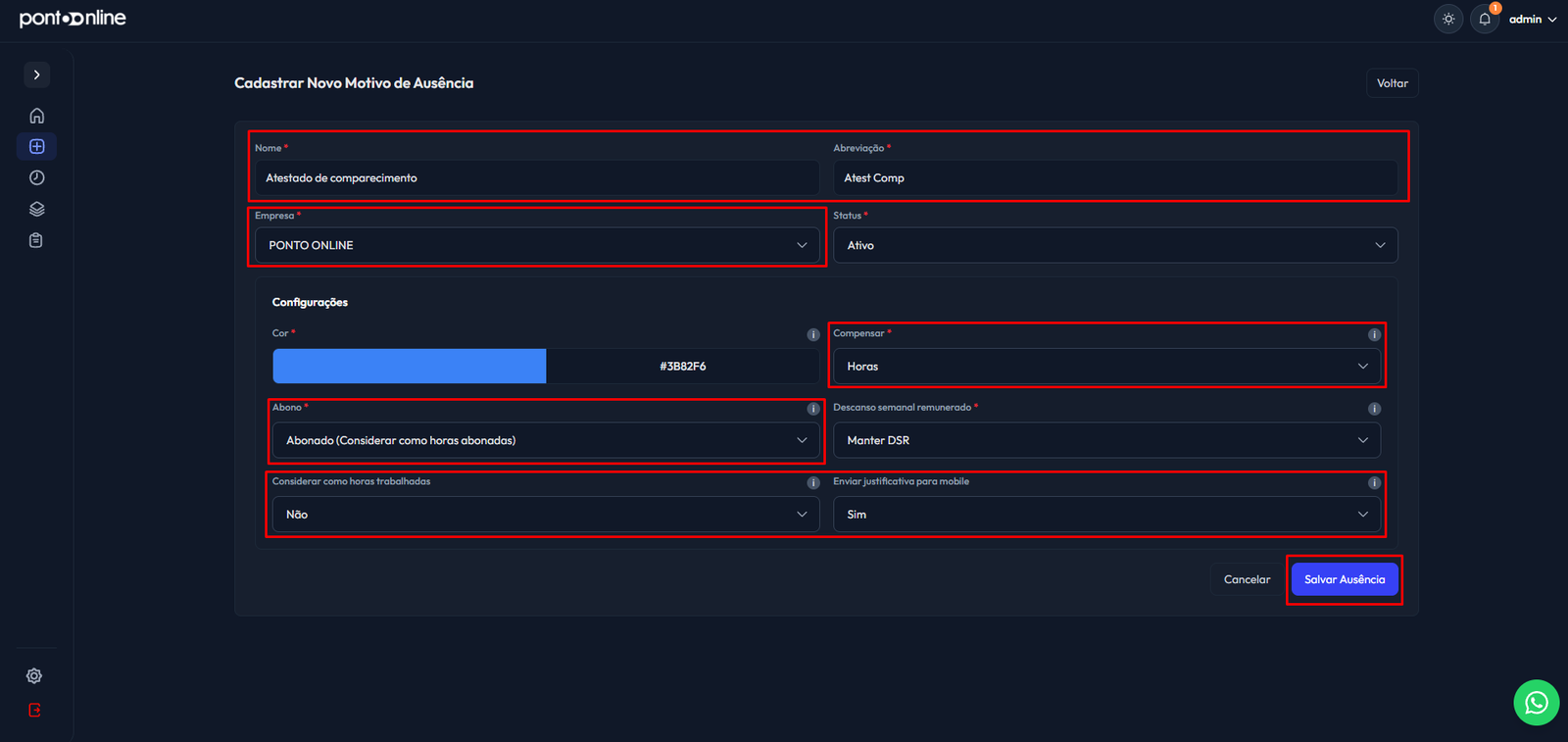Open the Empresa dropdown
This screenshot has height=742, width=1568.
pos(537,245)
